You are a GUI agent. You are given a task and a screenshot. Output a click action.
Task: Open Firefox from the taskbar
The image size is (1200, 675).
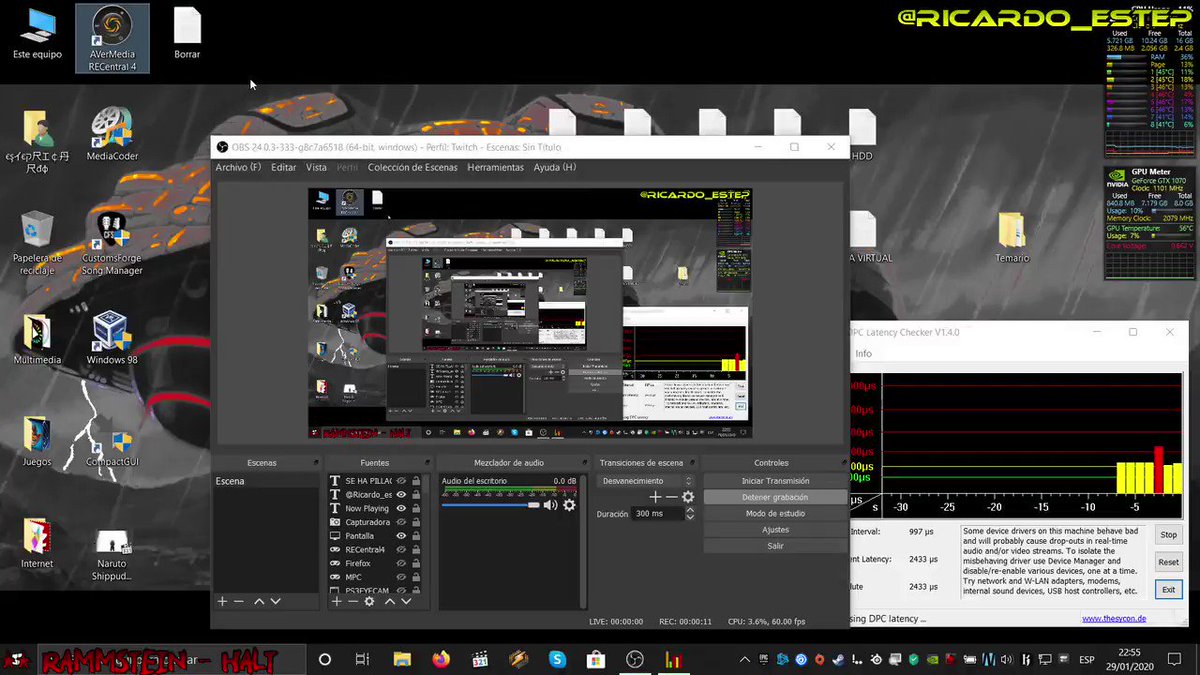tap(441, 660)
